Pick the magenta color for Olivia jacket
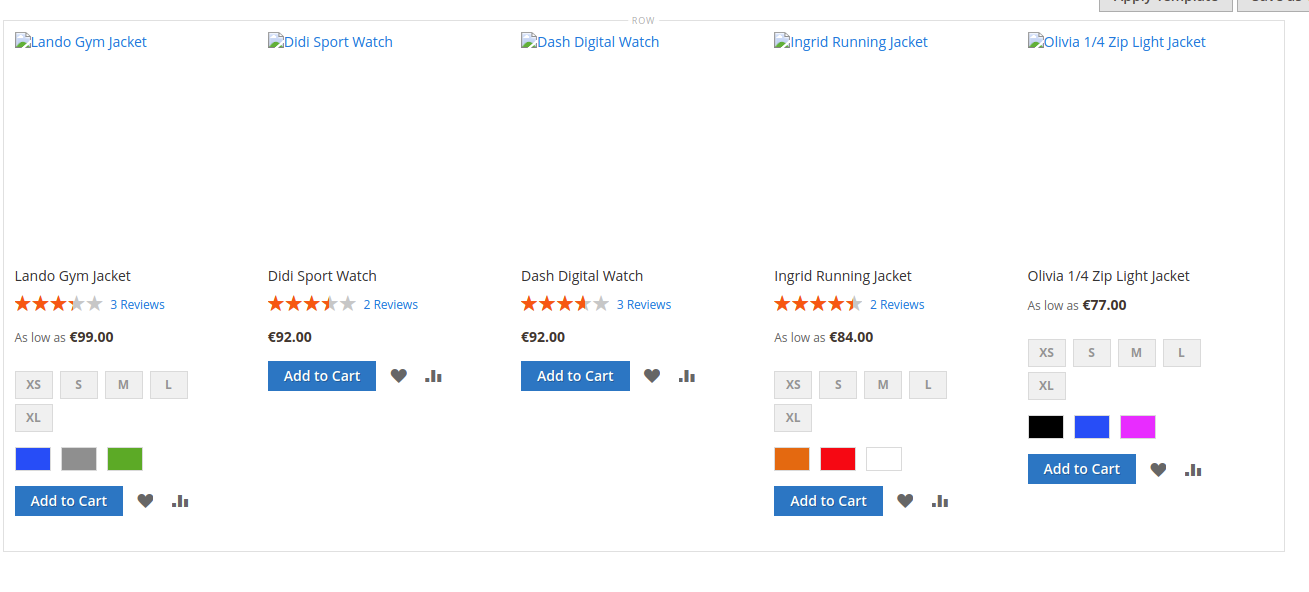The height and width of the screenshot is (592, 1309). tap(1137, 426)
